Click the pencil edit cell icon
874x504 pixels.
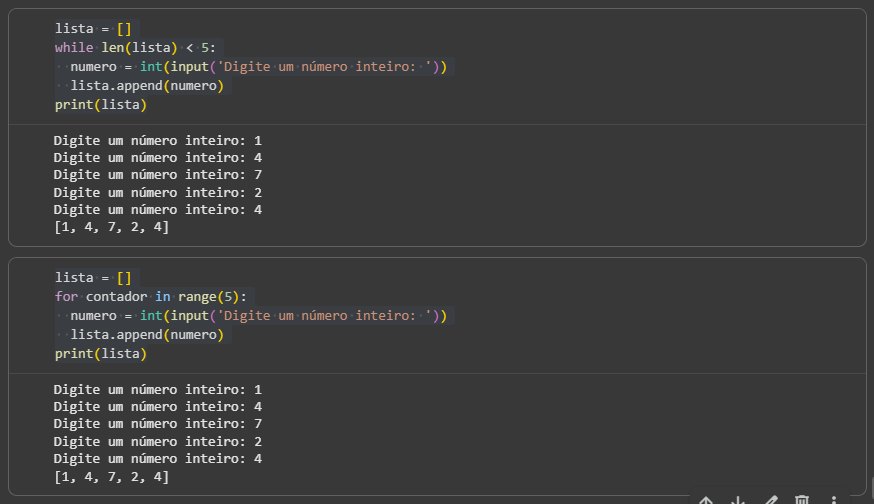coord(770,500)
